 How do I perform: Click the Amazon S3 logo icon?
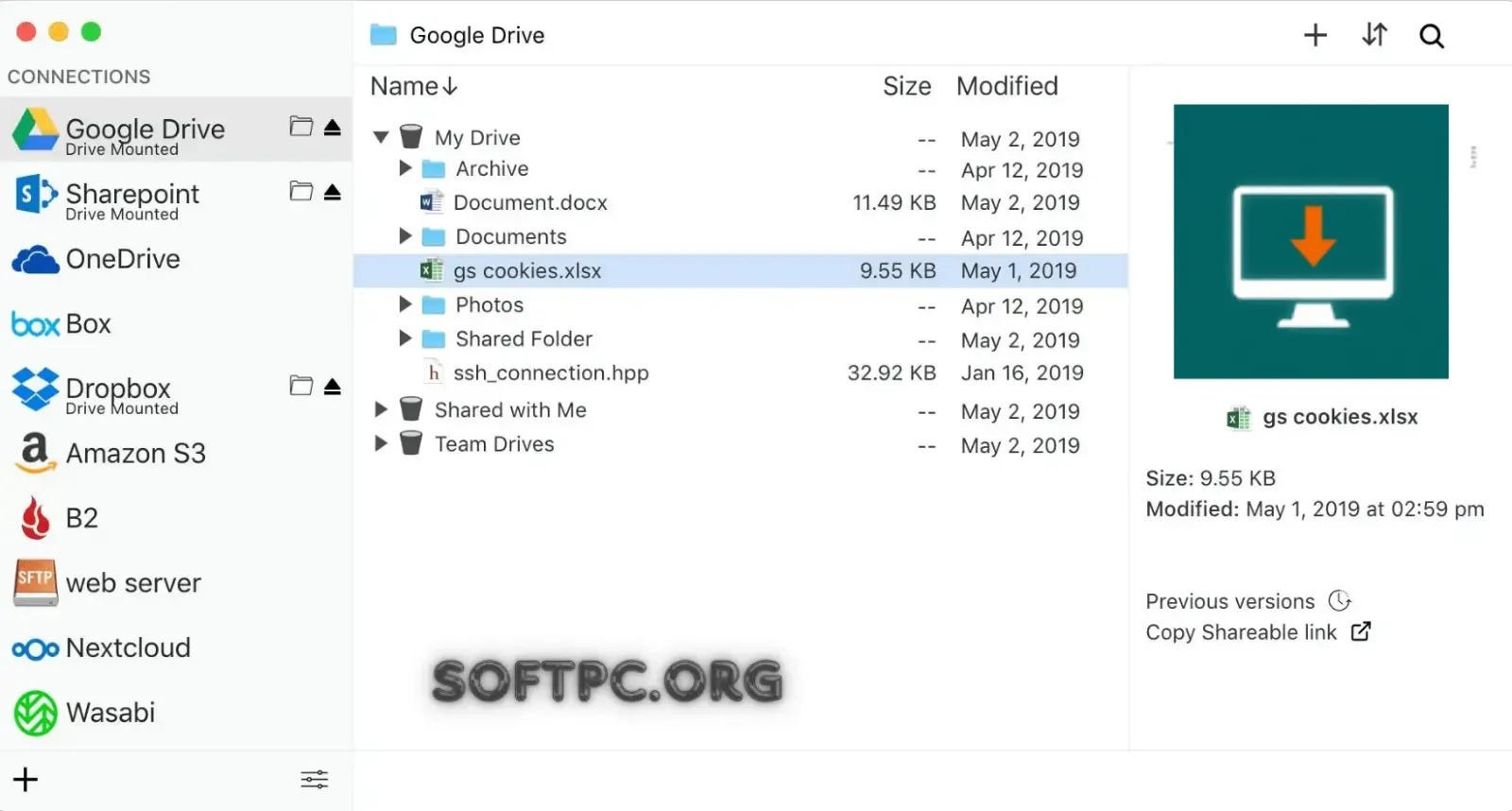[35, 453]
